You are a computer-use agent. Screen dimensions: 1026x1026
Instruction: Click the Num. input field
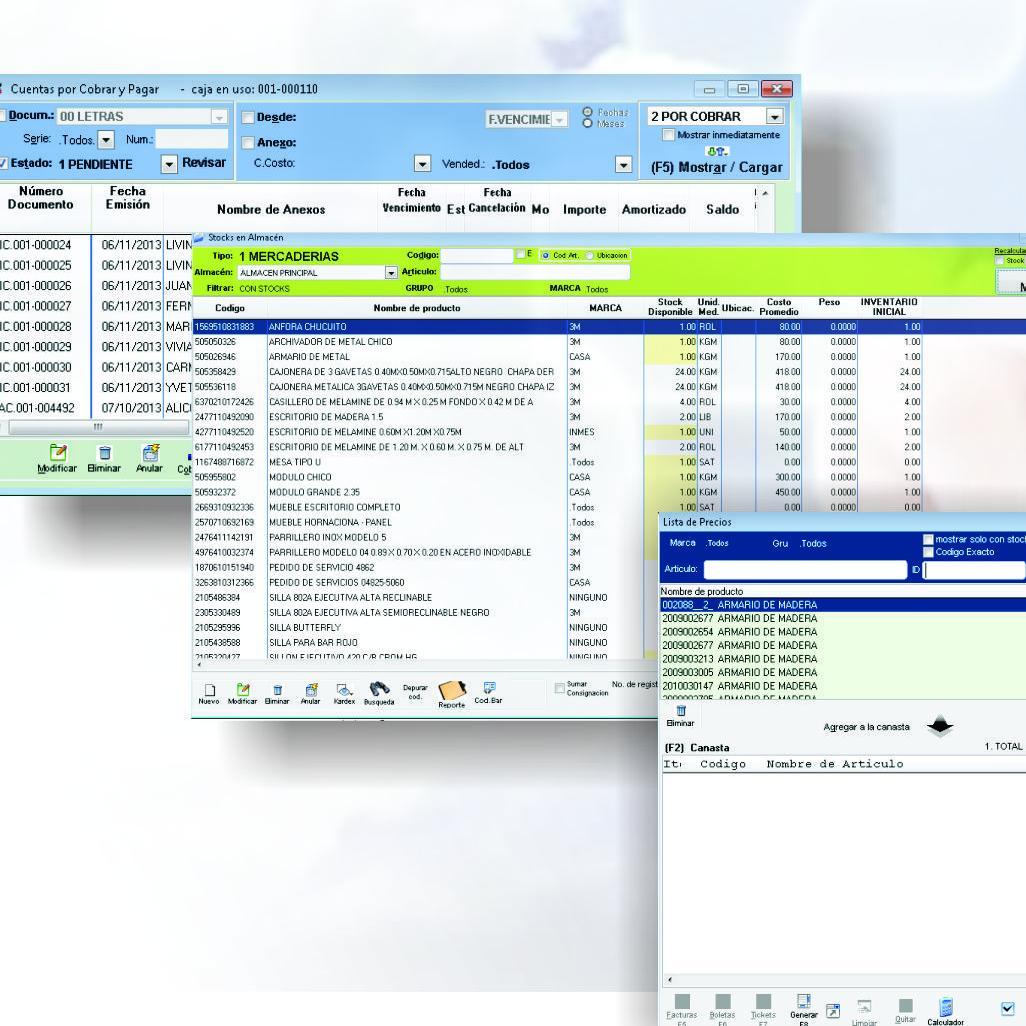[192, 139]
